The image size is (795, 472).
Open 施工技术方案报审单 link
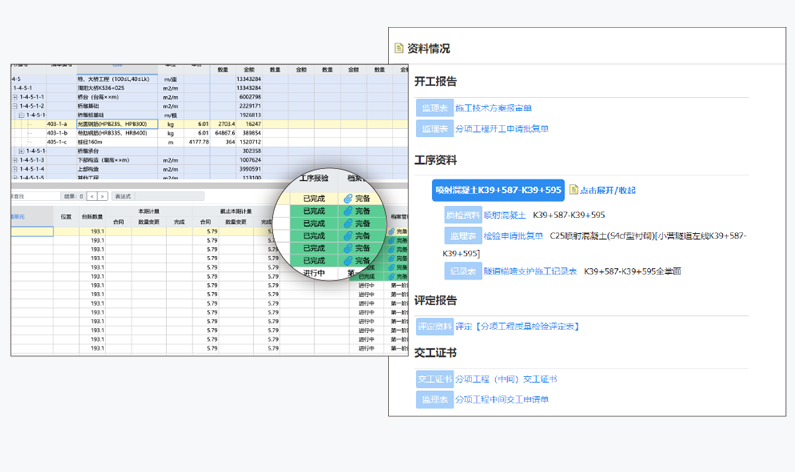tap(493, 108)
